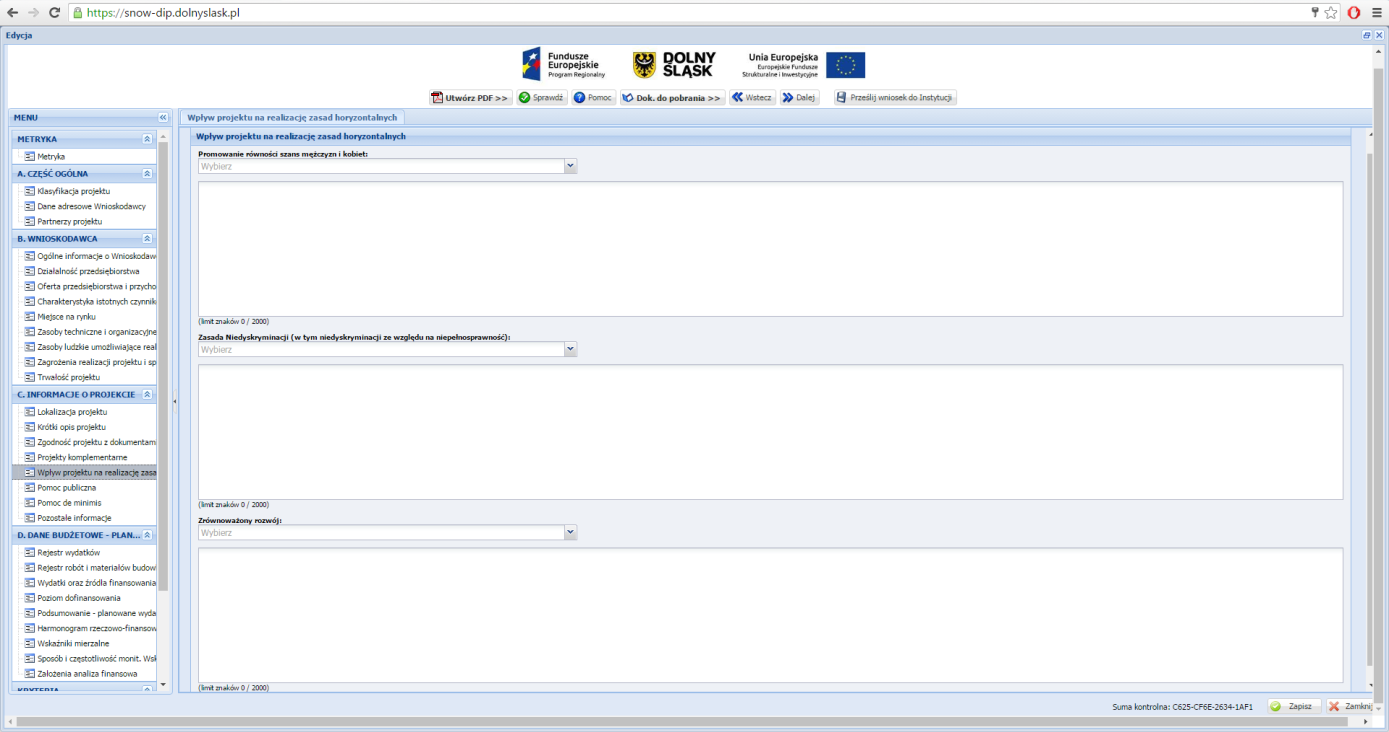The width and height of the screenshot is (1389, 732).
Task: Go forward with Dalej button
Action: [x=800, y=98]
